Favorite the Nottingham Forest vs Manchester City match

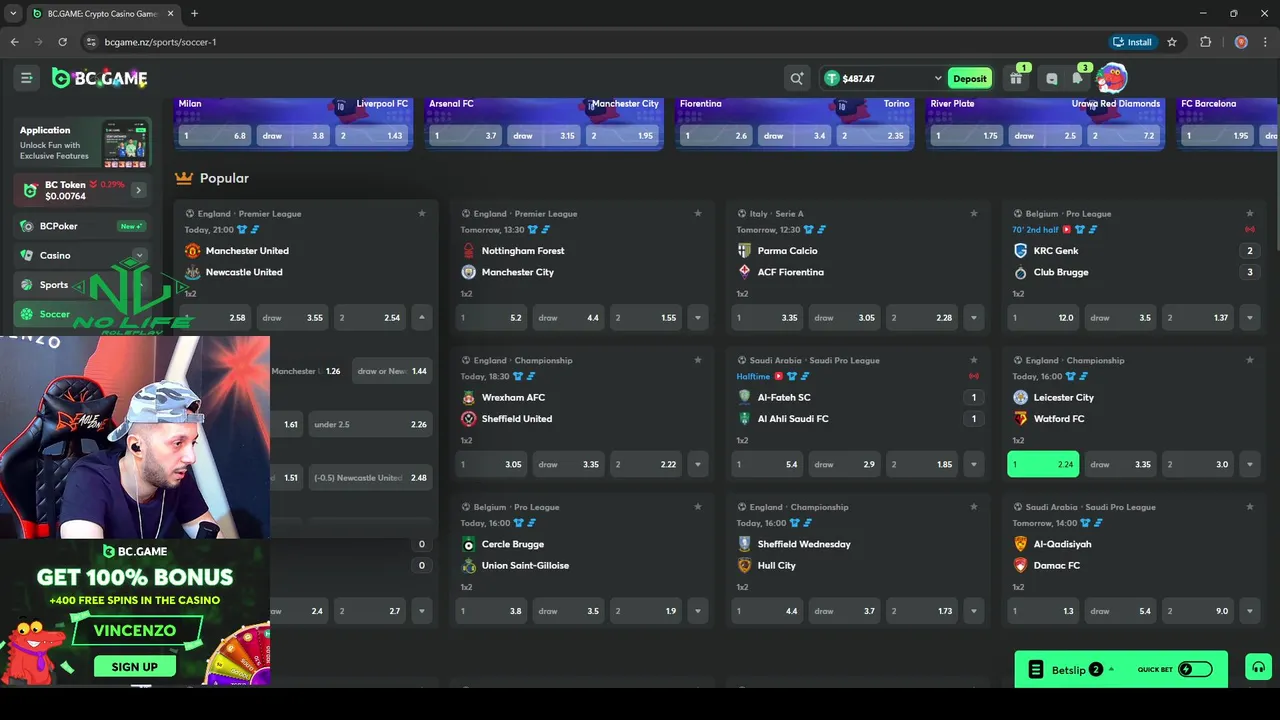698,213
